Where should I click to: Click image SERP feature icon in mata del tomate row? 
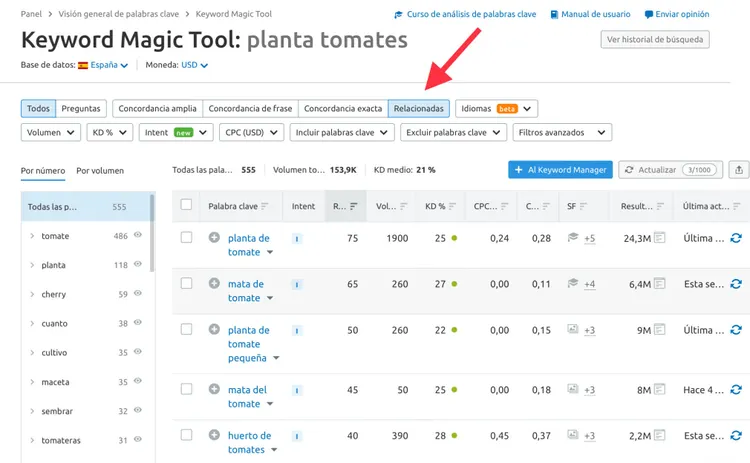(573, 389)
